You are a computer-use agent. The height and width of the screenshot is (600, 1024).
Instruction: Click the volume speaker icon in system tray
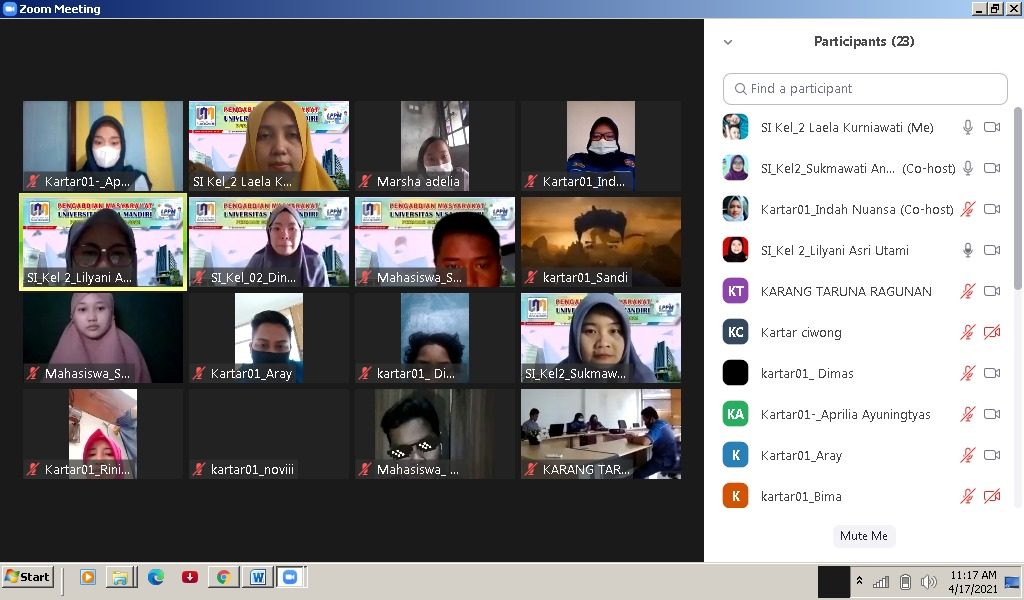click(x=929, y=582)
